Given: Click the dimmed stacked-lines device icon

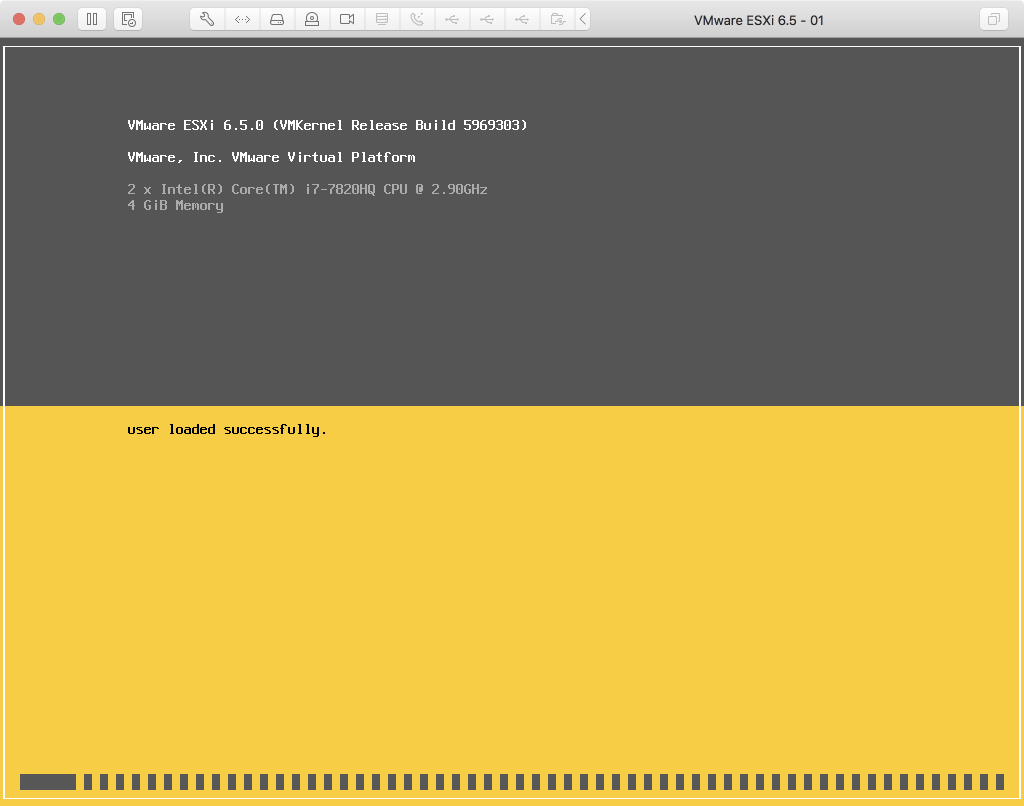Looking at the screenshot, I should click(382, 19).
